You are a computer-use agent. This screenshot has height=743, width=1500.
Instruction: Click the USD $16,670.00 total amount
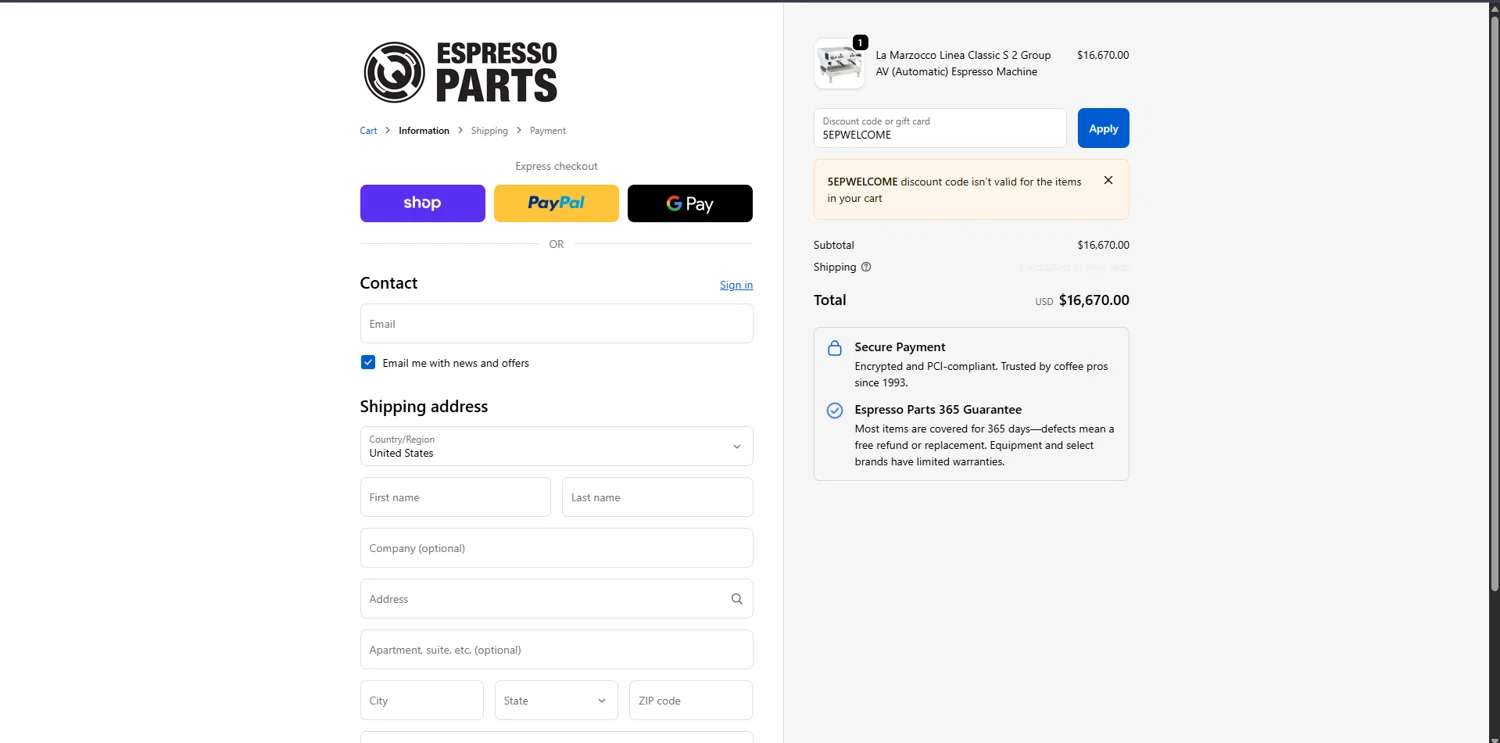pos(1082,300)
